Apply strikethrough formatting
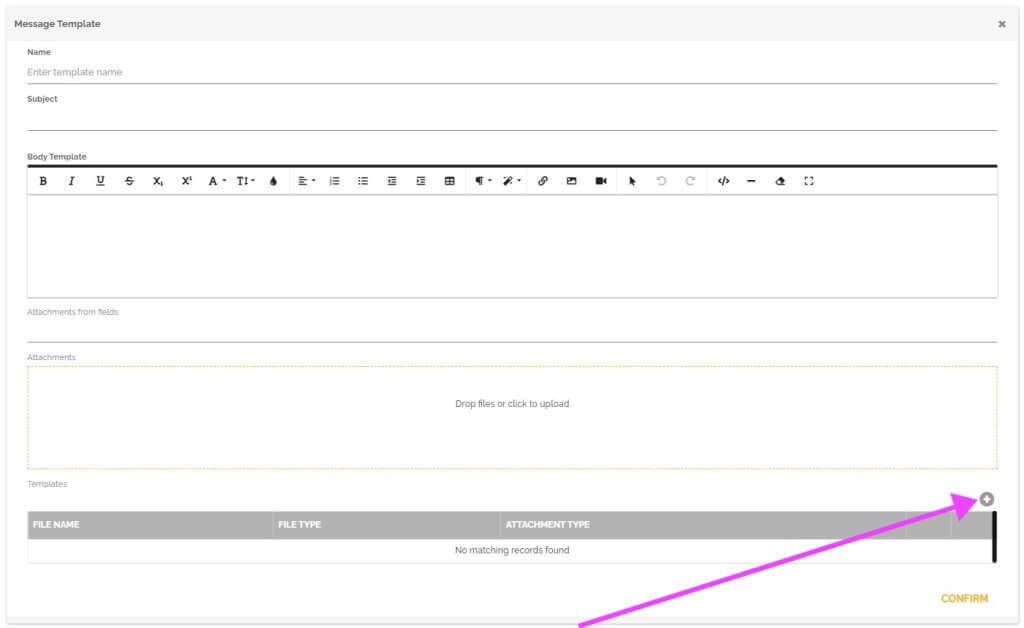This screenshot has height=628, width=1024. 129,180
